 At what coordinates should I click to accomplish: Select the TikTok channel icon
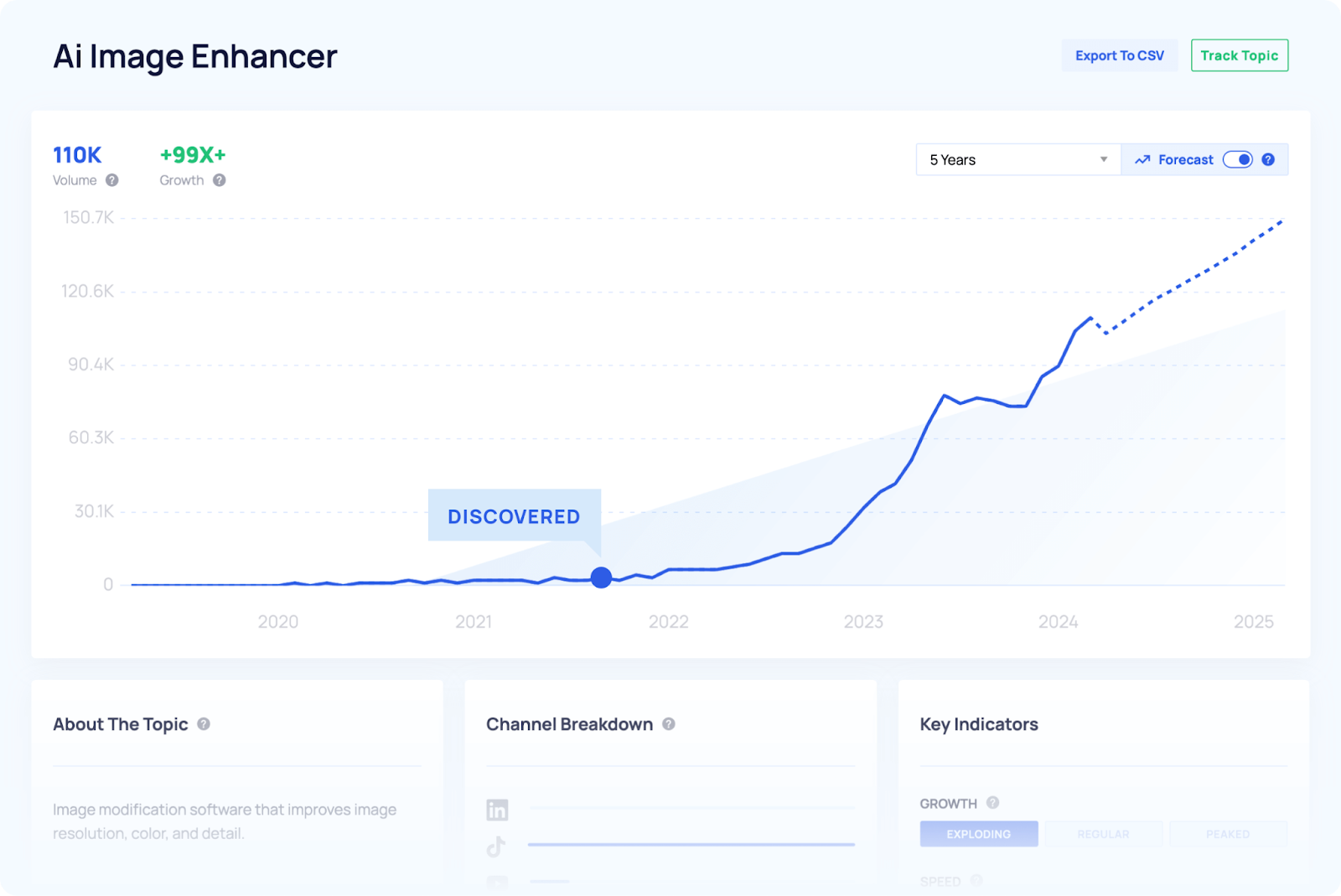[x=497, y=847]
